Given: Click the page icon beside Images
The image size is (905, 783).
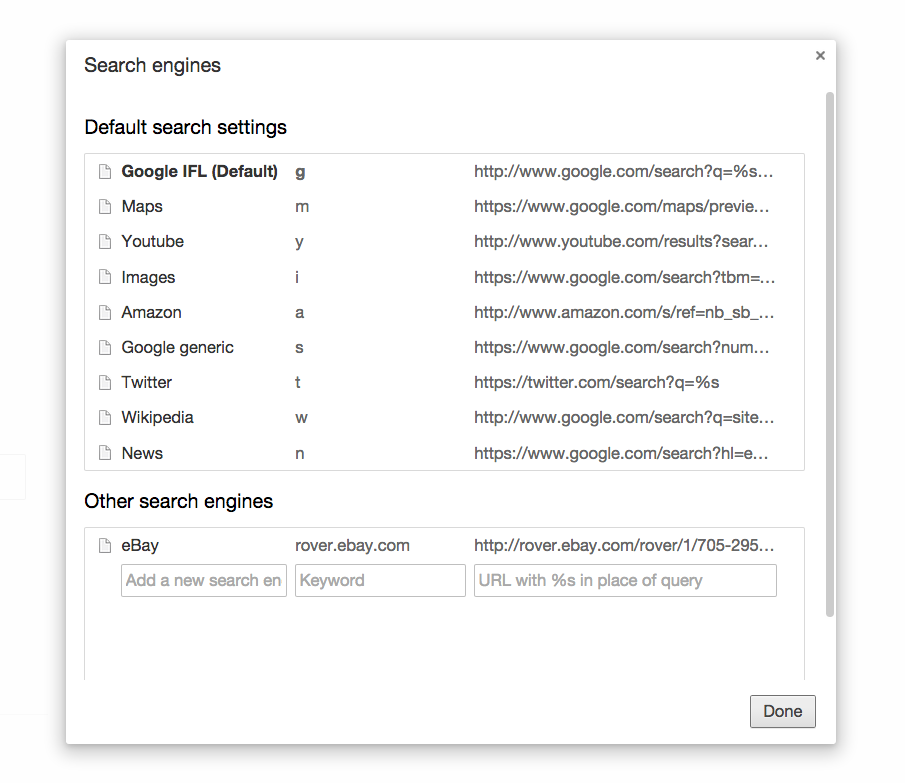Looking at the screenshot, I should click(105, 277).
